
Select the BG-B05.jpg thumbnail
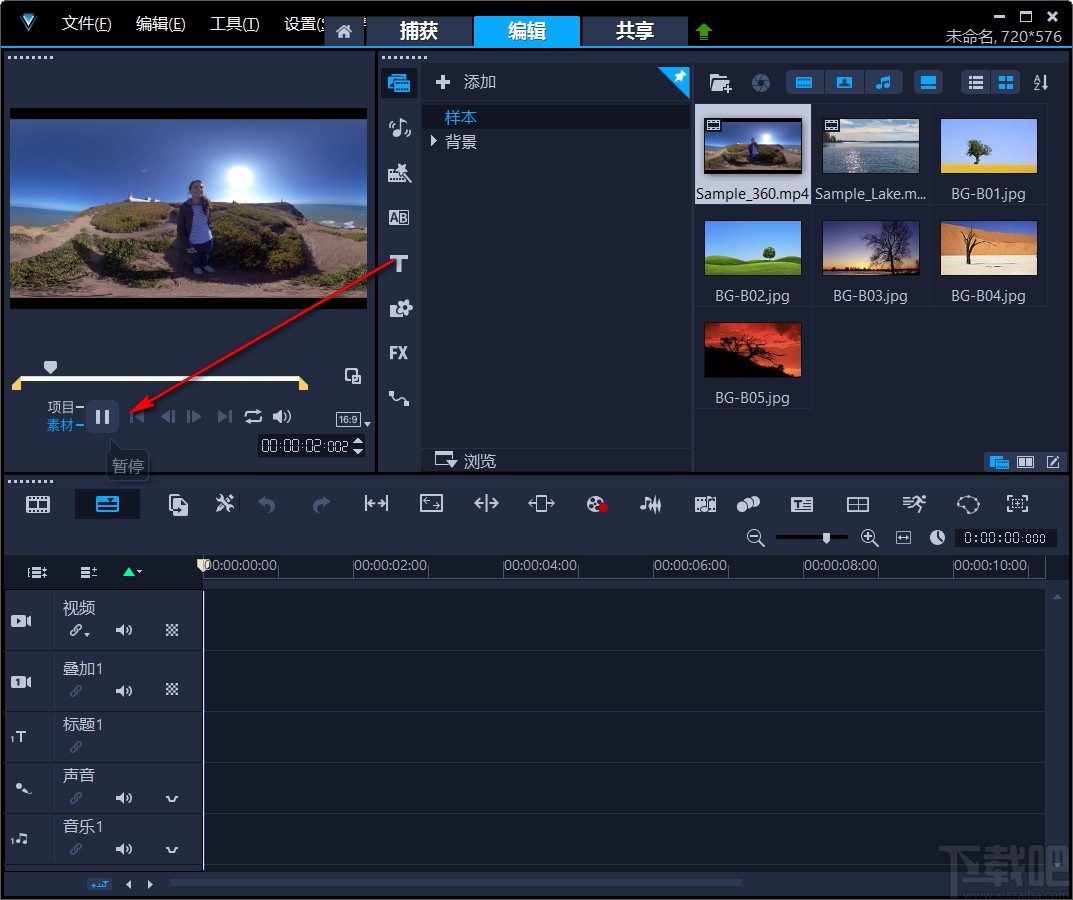point(753,351)
